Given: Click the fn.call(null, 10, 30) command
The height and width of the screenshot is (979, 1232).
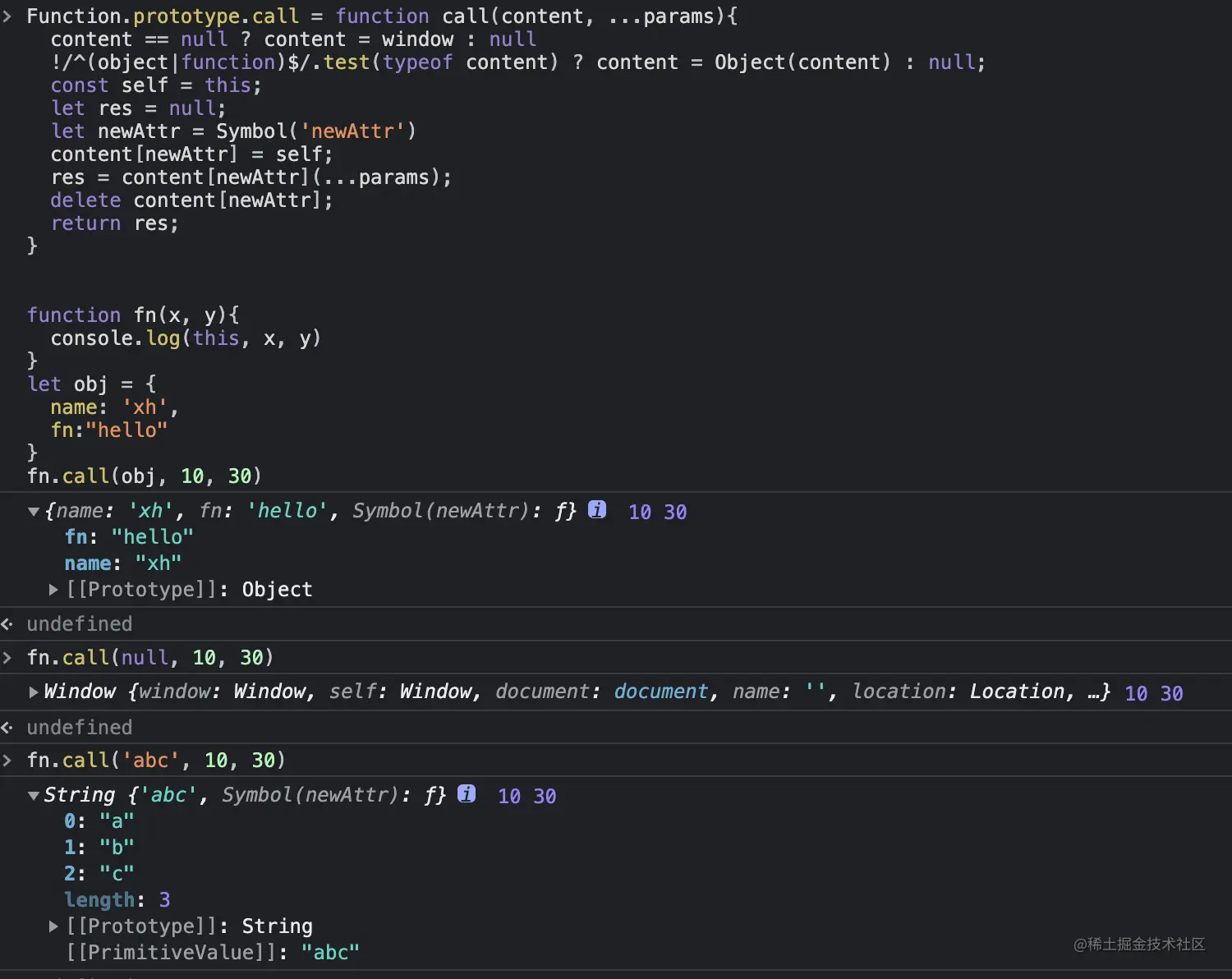Looking at the screenshot, I should click(x=150, y=658).
